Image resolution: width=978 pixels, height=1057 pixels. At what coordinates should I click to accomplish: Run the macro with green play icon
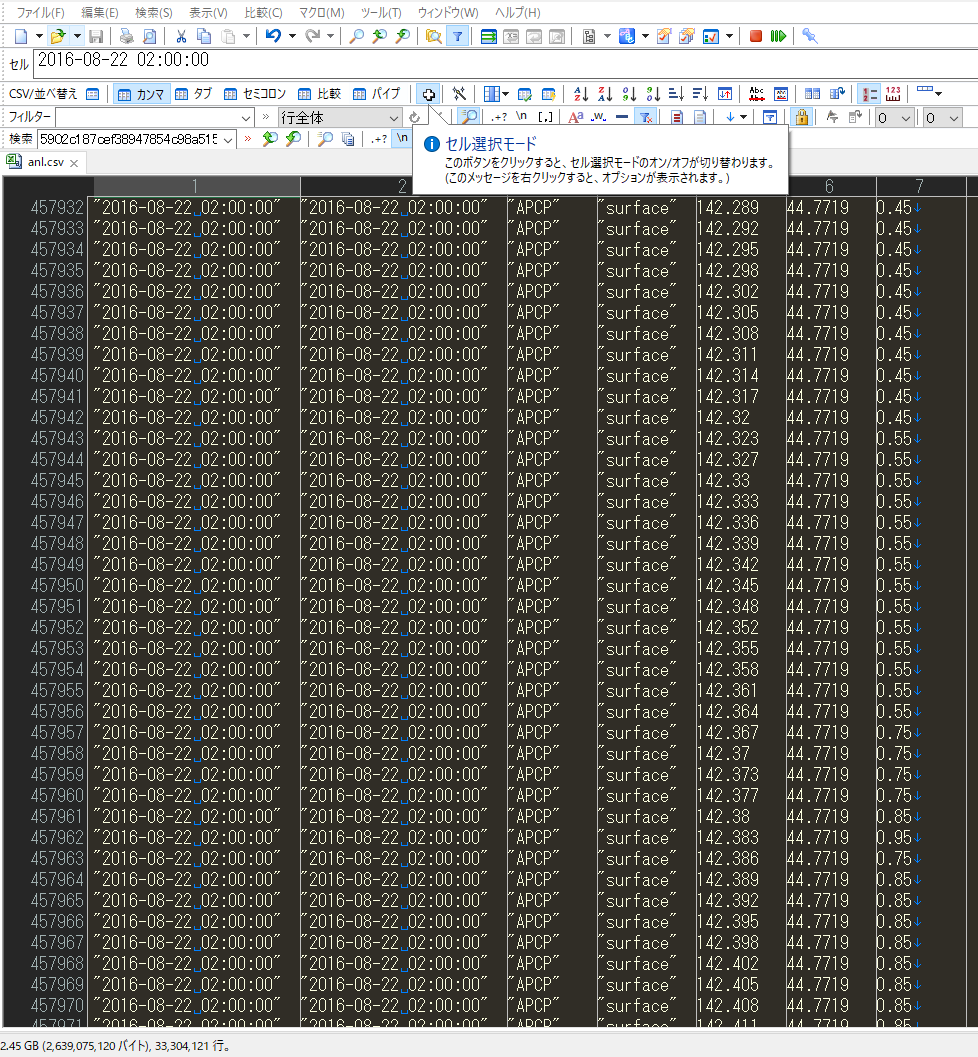point(778,36)
